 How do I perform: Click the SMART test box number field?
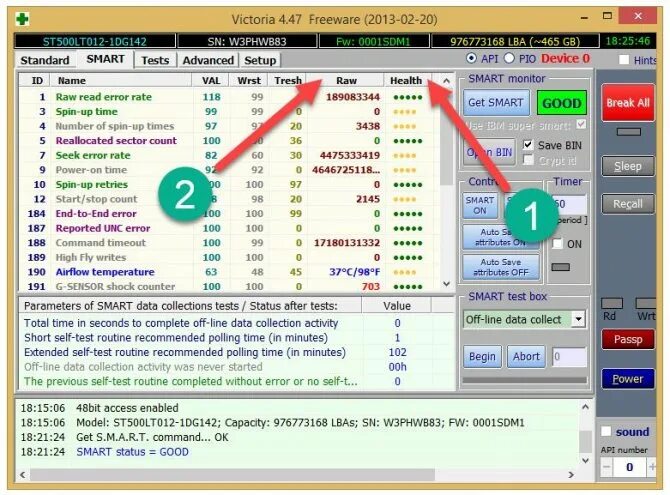coord(569,357)
